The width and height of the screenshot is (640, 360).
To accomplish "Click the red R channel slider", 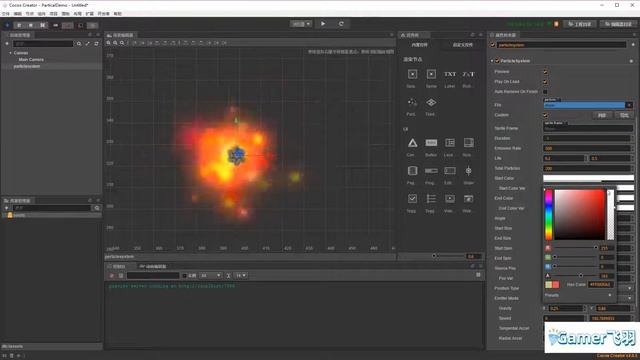I will pos(576,248).
